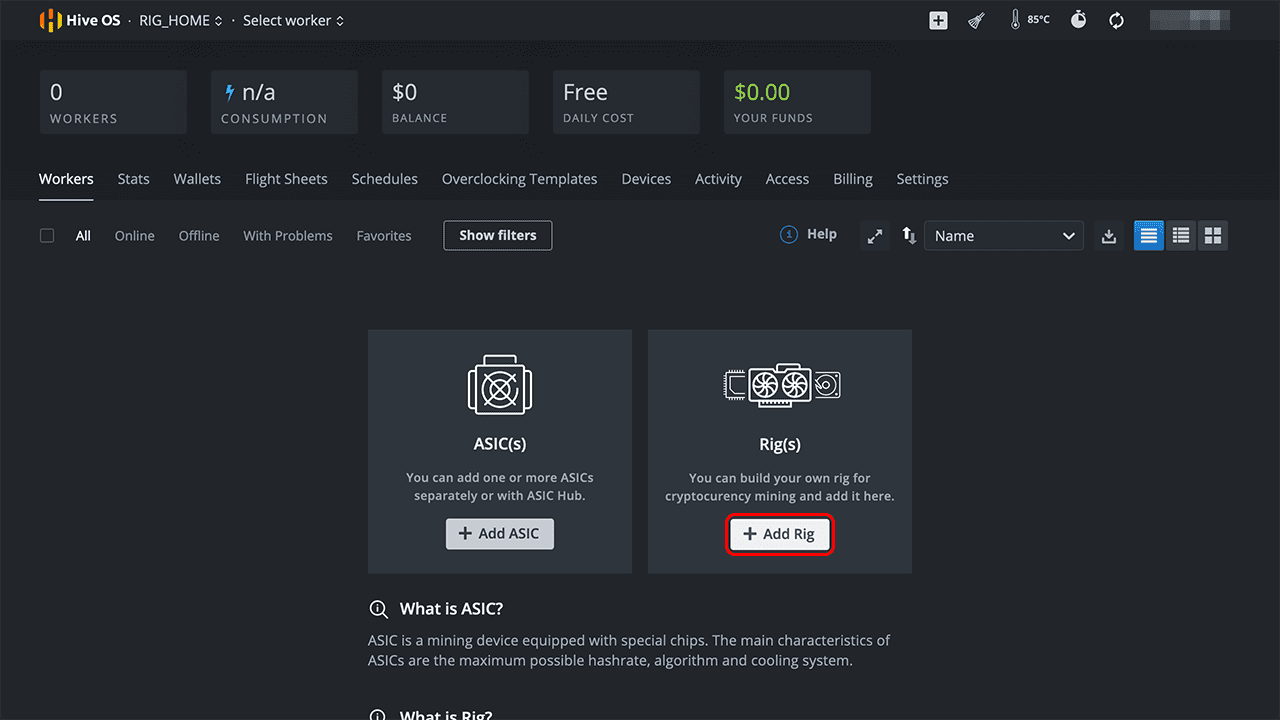The width and height of the screenshot is (1280, 720).
Task: Expand the RIG_HOME farm selector
Action: (181, 20)
